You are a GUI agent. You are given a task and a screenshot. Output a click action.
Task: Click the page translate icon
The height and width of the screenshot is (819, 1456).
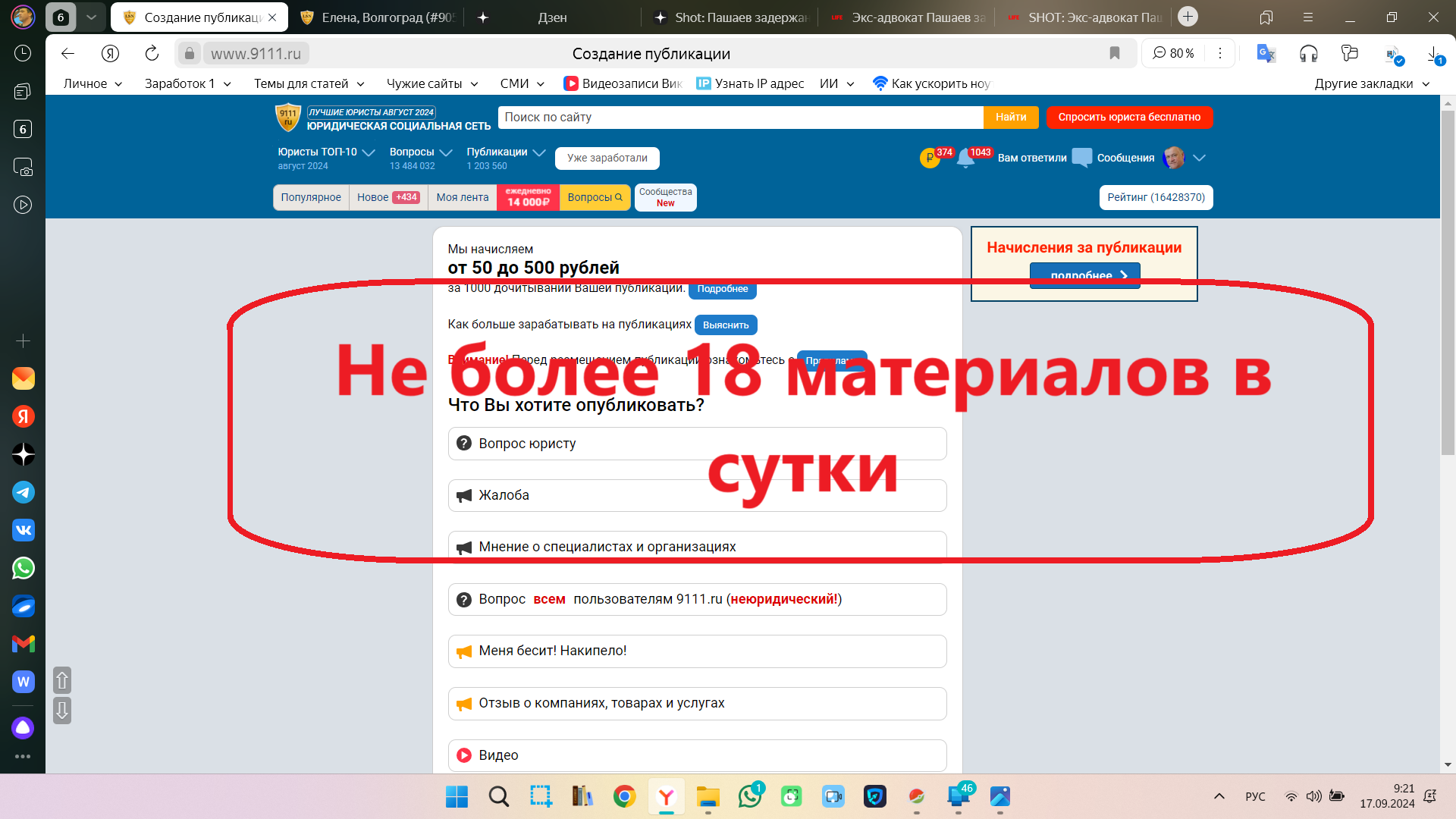(x=1266, y=53)
